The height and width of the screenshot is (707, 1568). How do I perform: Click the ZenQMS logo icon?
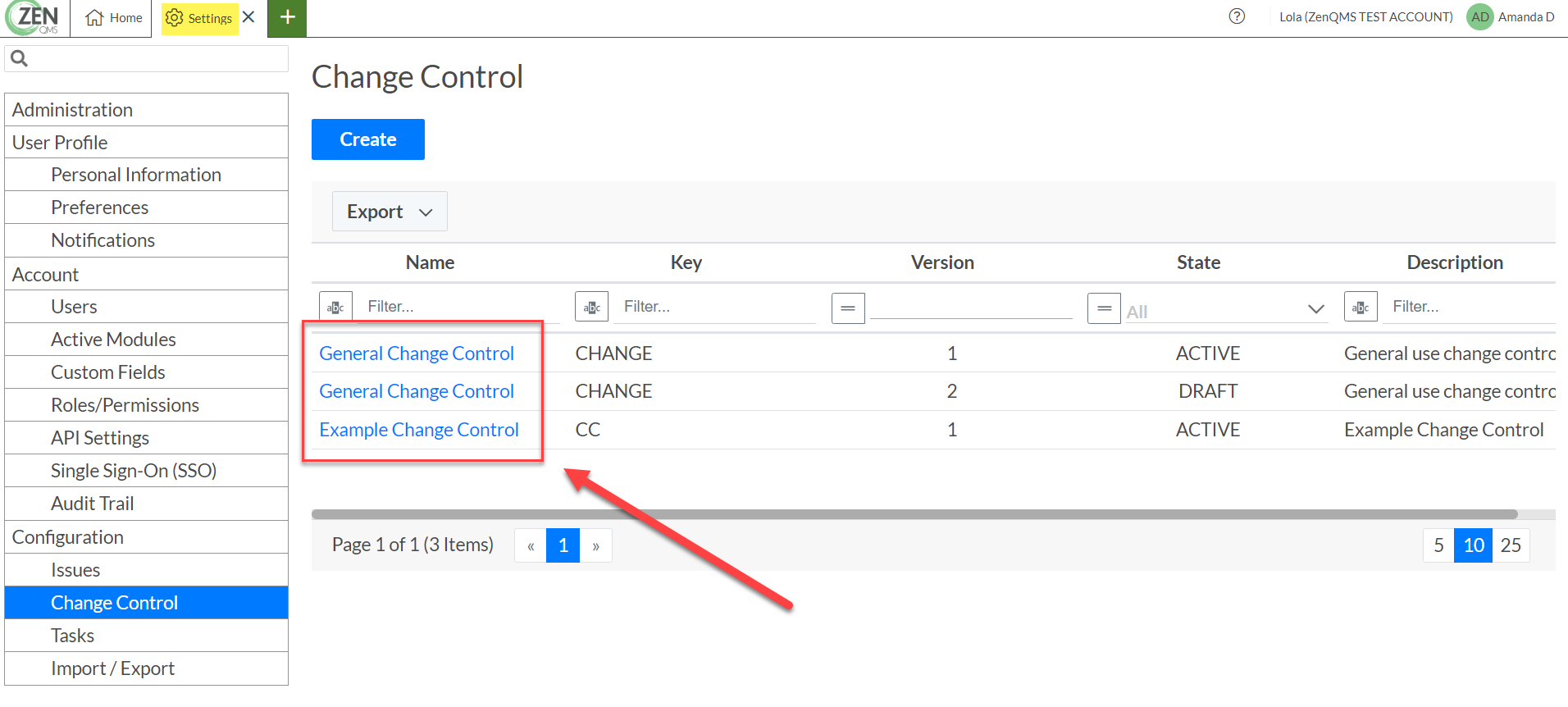(33, 18)
